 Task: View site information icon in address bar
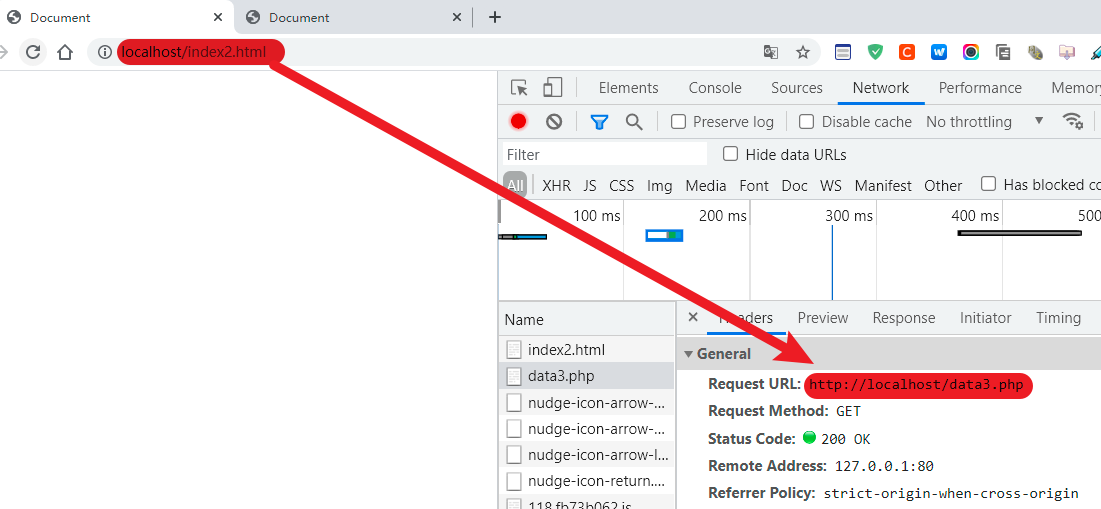pyautogui.click(x=105, y=51)
